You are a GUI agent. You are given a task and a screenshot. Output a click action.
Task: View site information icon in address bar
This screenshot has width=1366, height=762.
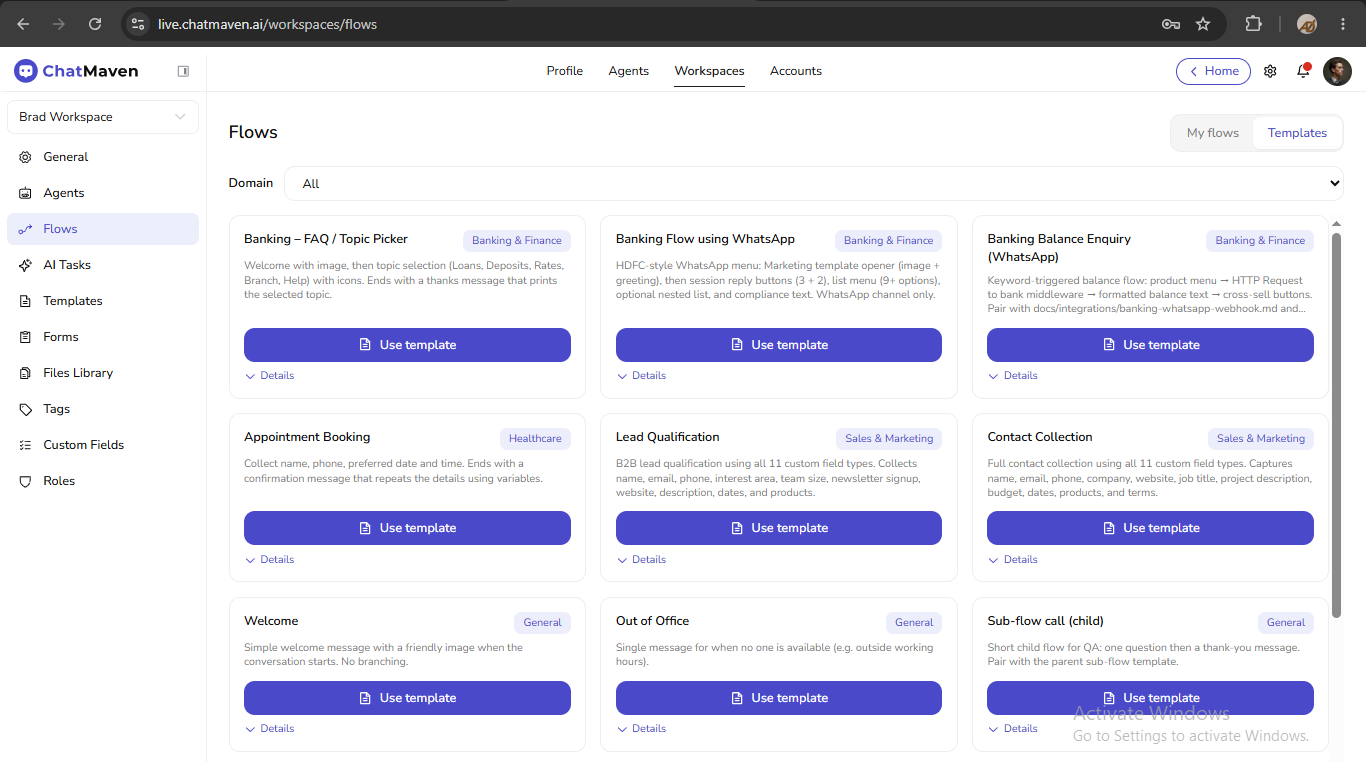click(138, 24)
